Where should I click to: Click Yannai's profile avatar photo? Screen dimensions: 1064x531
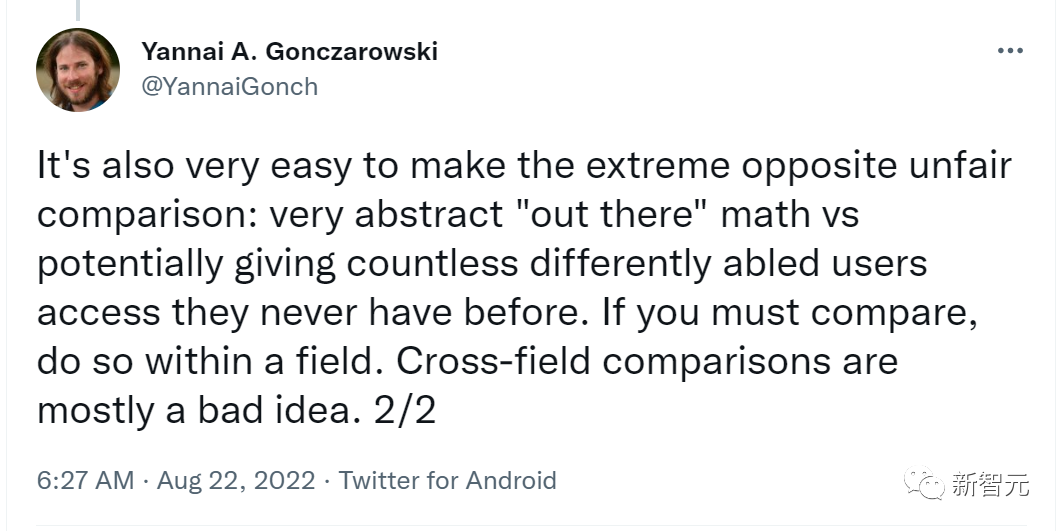click(x=78, y=69)
